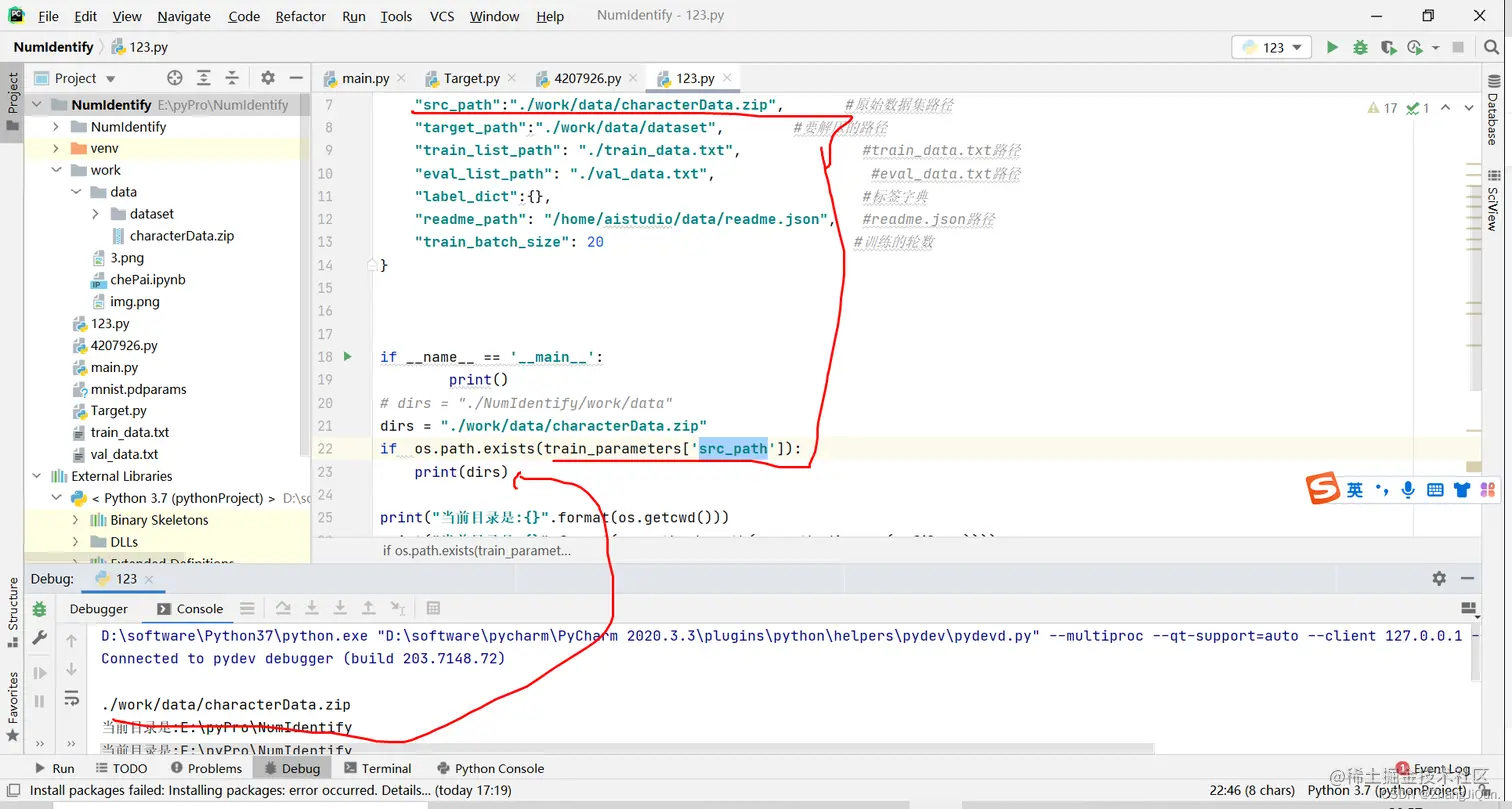
Task: Click Step Out icon in debug toolbar
Action: click(x=368, y=608)
